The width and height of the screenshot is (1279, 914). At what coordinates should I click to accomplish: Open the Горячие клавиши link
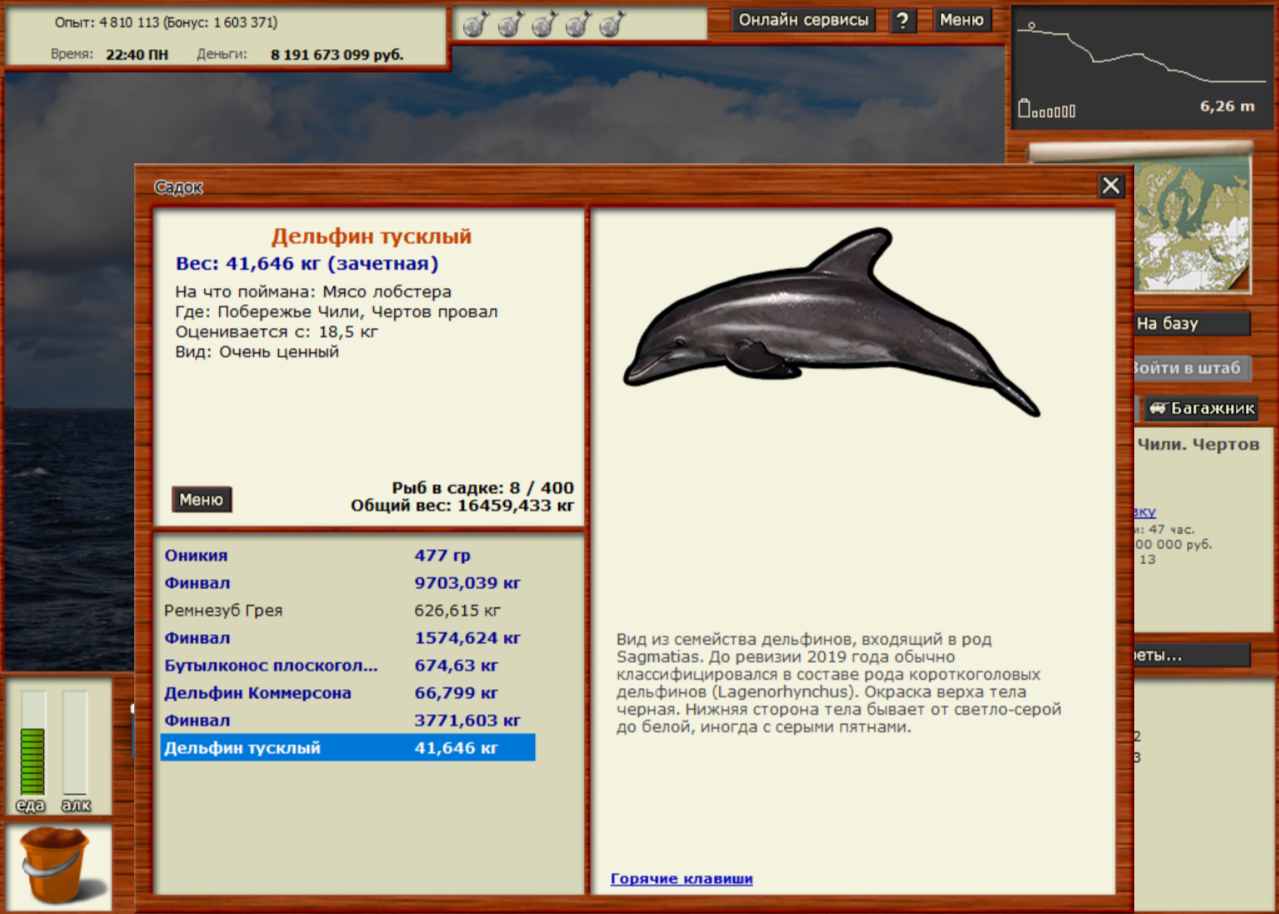click(681, 879)
